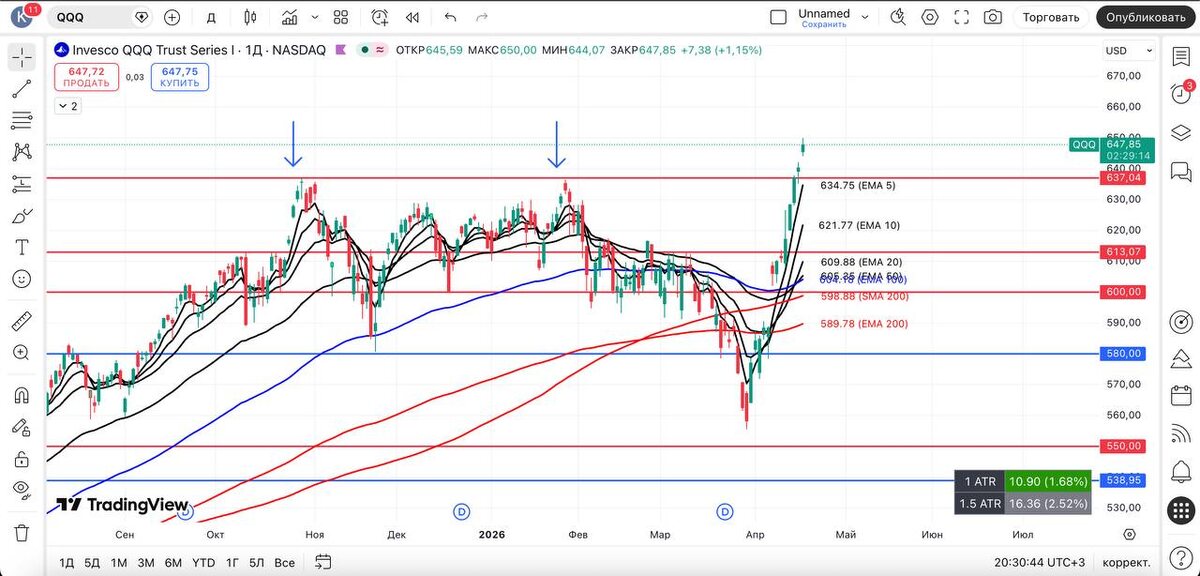Select the crosshair cursor tool

tap(21, 58)
